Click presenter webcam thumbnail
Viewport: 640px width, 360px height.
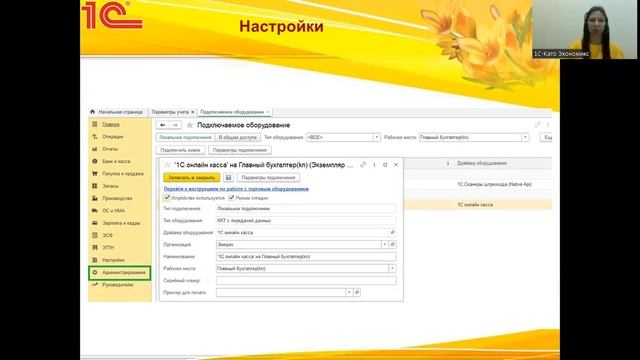pos(584,29)
